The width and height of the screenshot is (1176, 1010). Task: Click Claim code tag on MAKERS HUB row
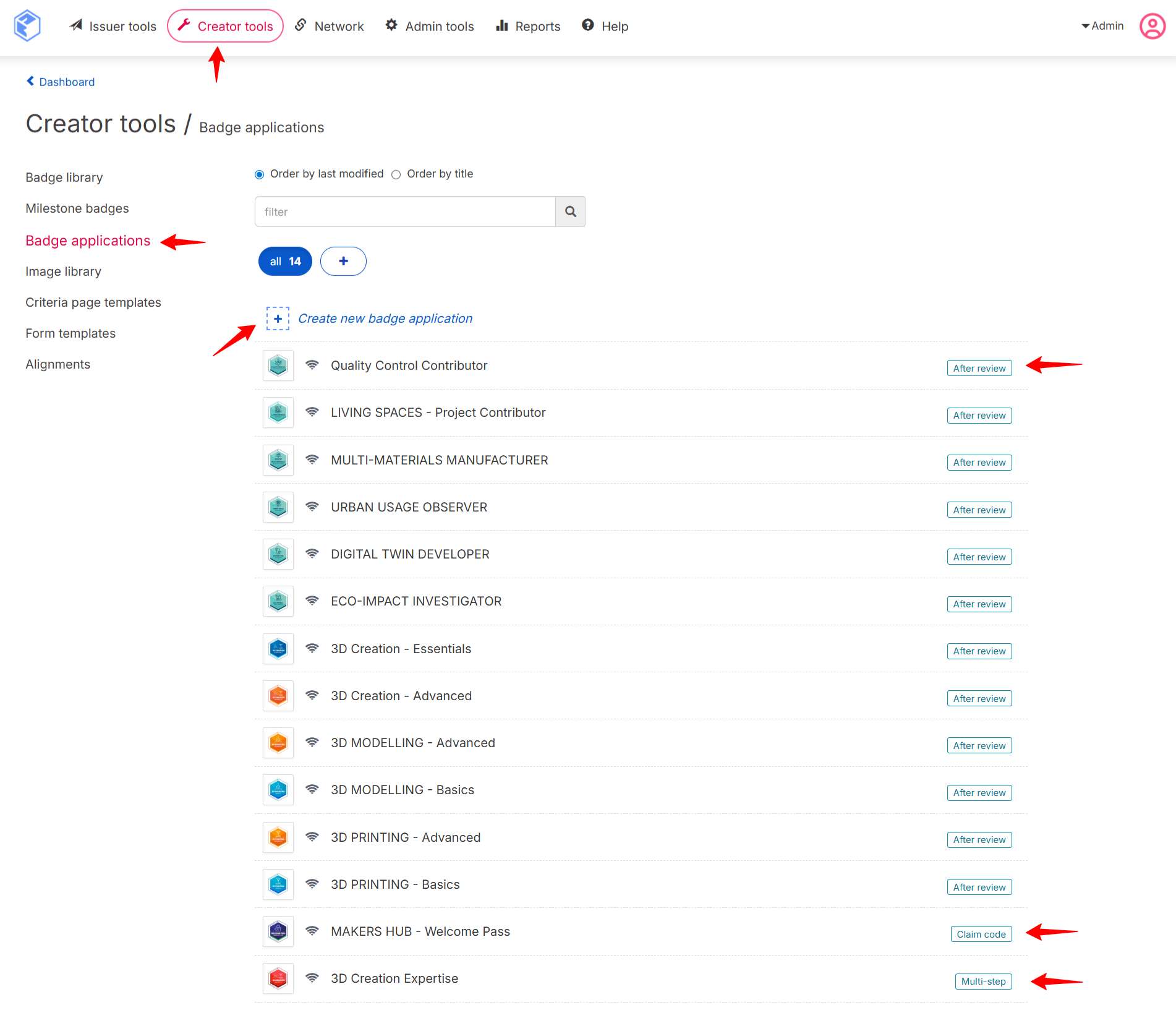(981, 934)
